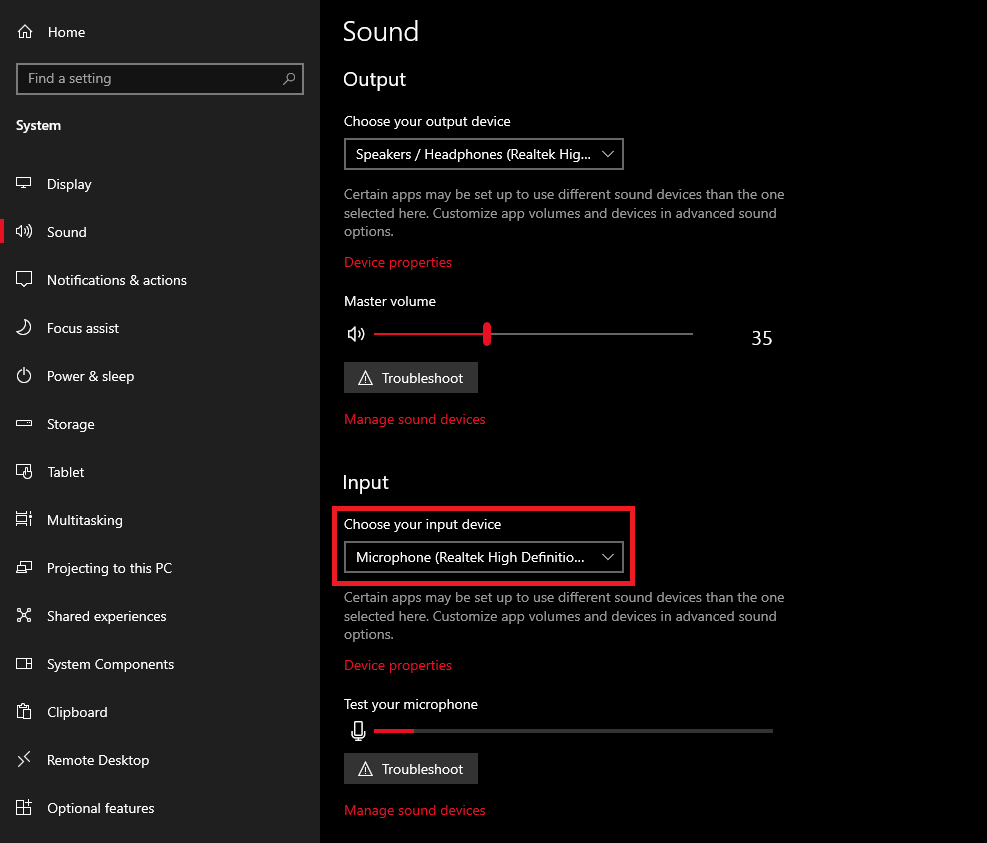Click the microphone icon under Test your microphone

(x=358, y=731)
